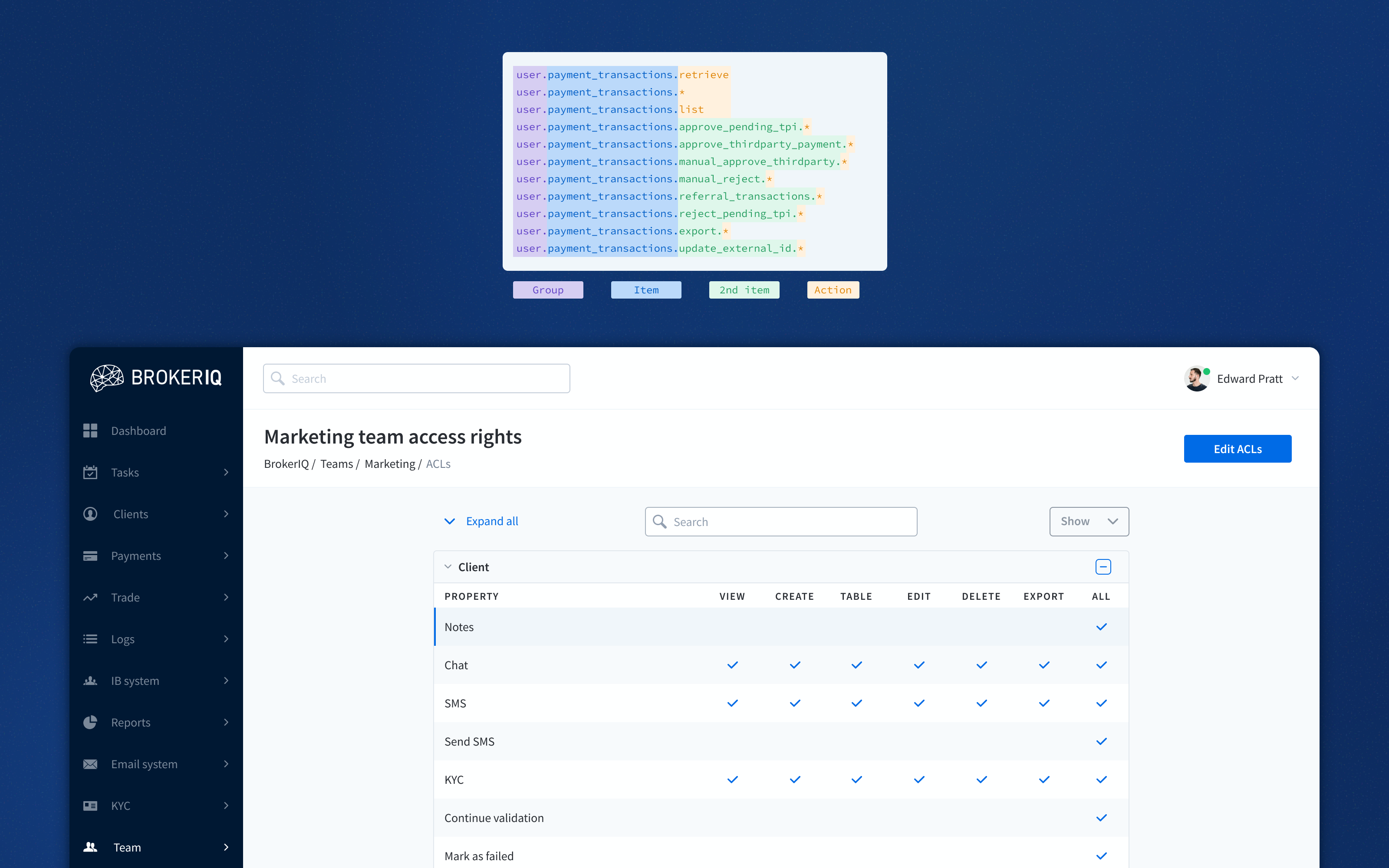
Task: Expand the Trade submenu chevron
Action: 226,597
